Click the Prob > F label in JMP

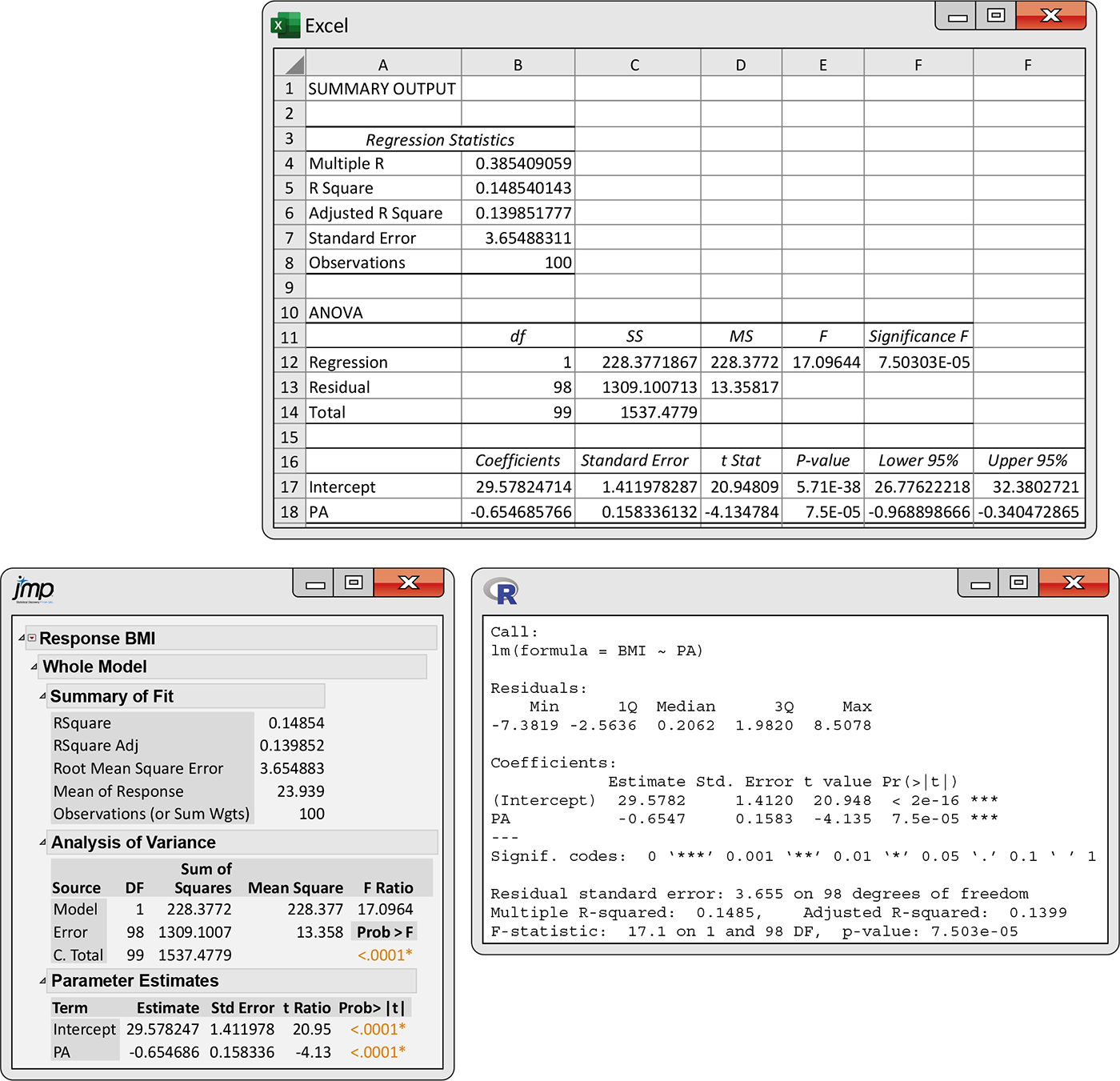click(x=385, y=932)
